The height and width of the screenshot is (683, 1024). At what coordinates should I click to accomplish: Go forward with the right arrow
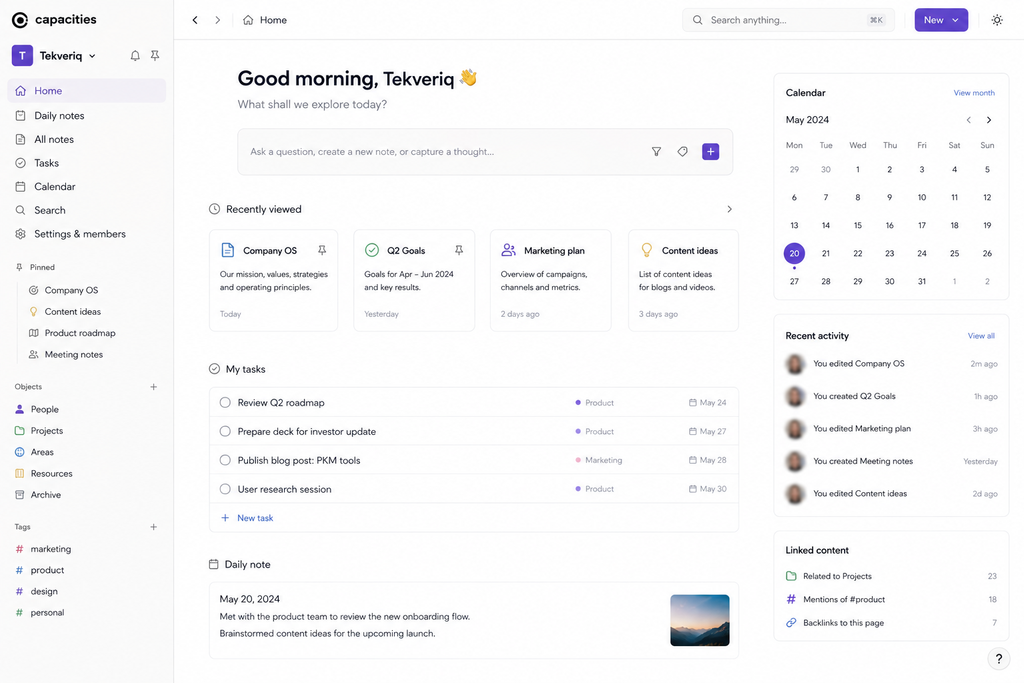pyautogui.click(x=217, y=20)
